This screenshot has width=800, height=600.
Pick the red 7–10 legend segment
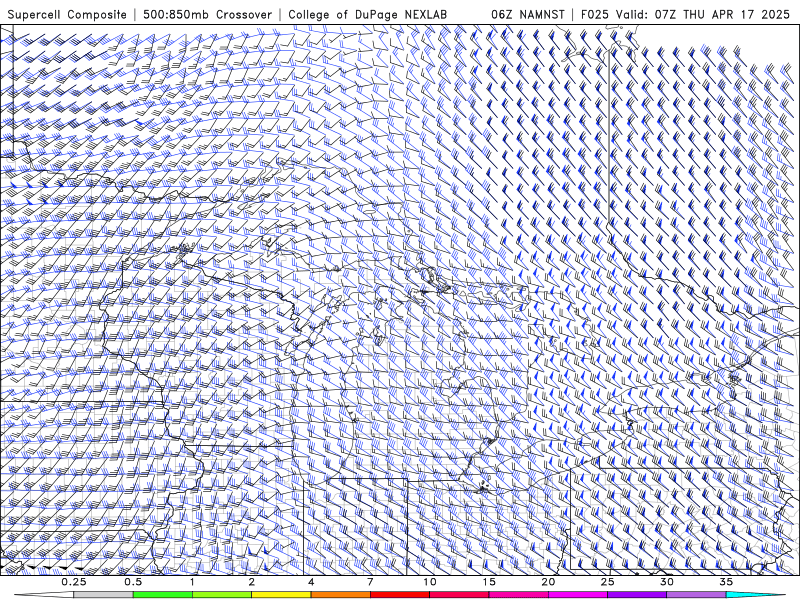[x=399, y=595]
